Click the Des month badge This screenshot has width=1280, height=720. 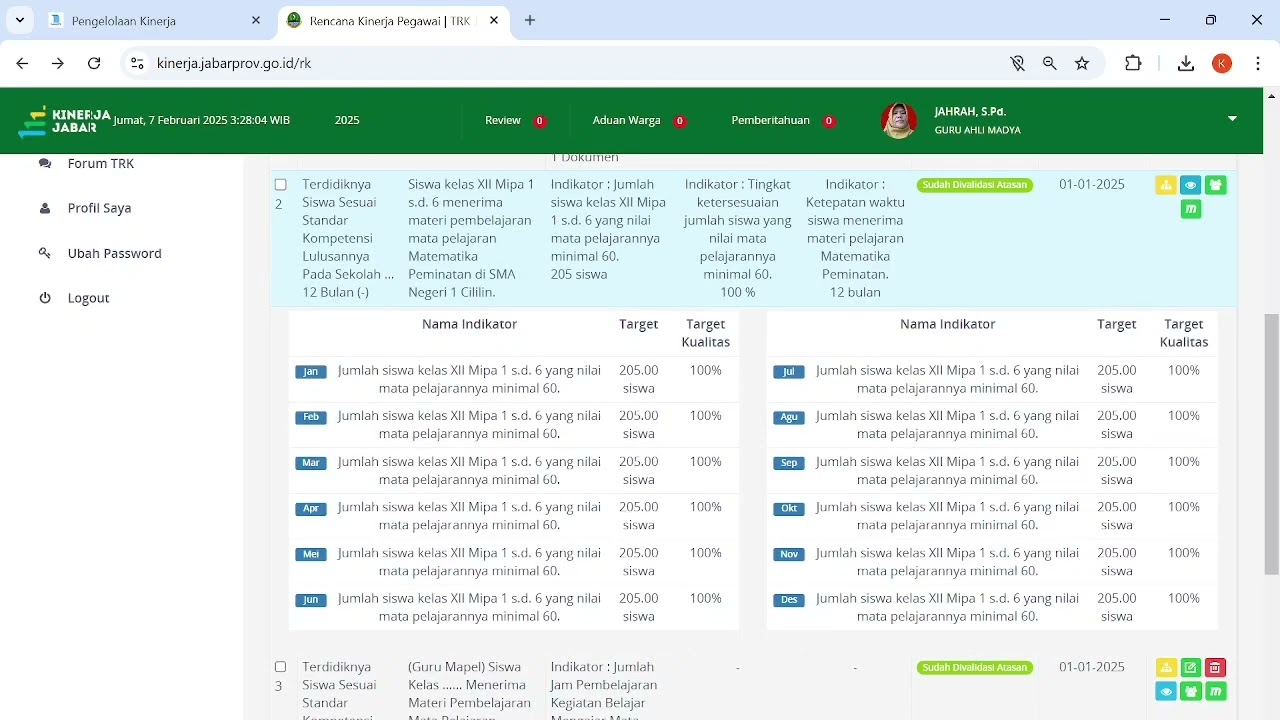coord(789,600)
